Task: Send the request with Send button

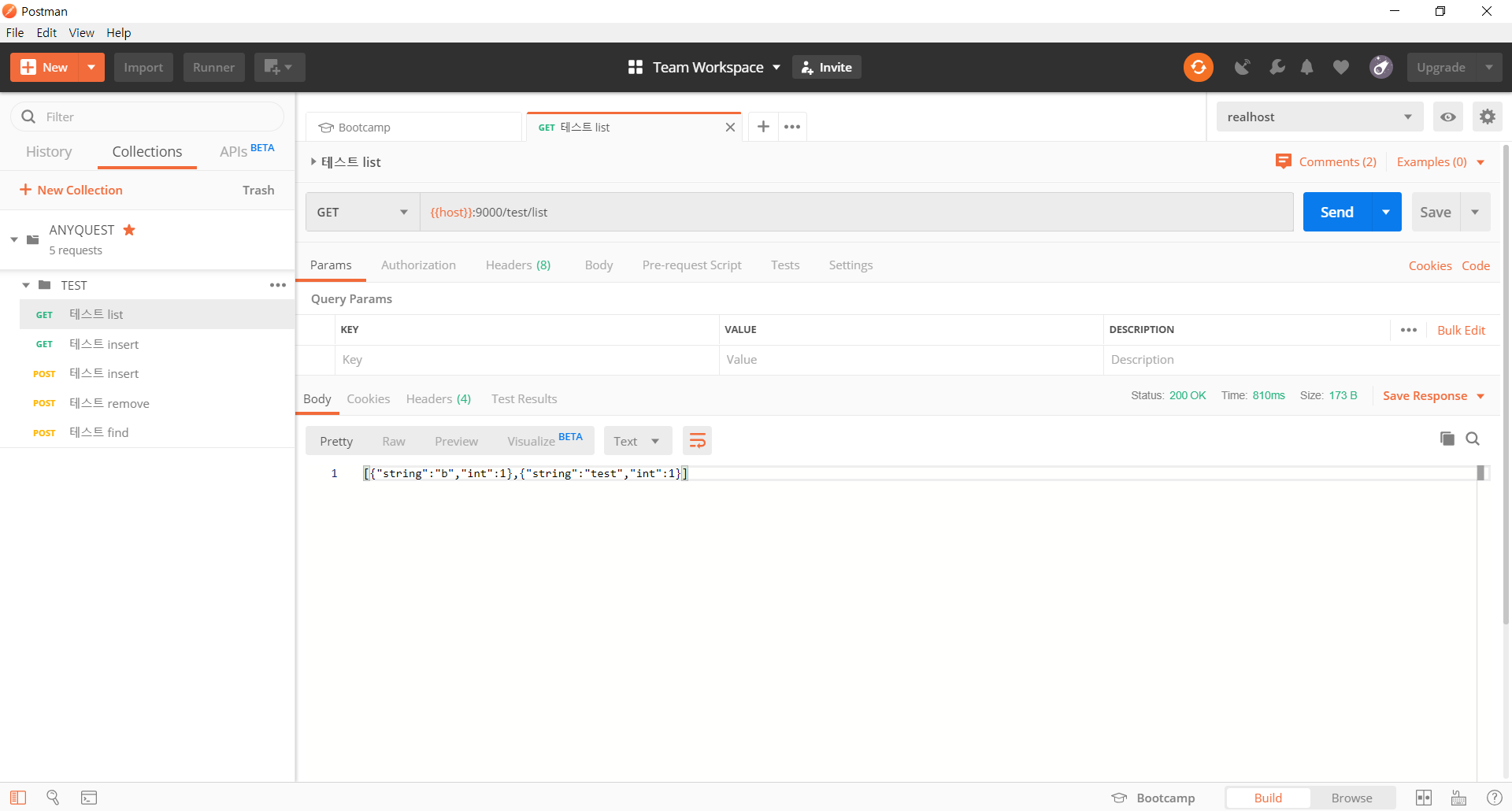Action: coord(1337,212)
